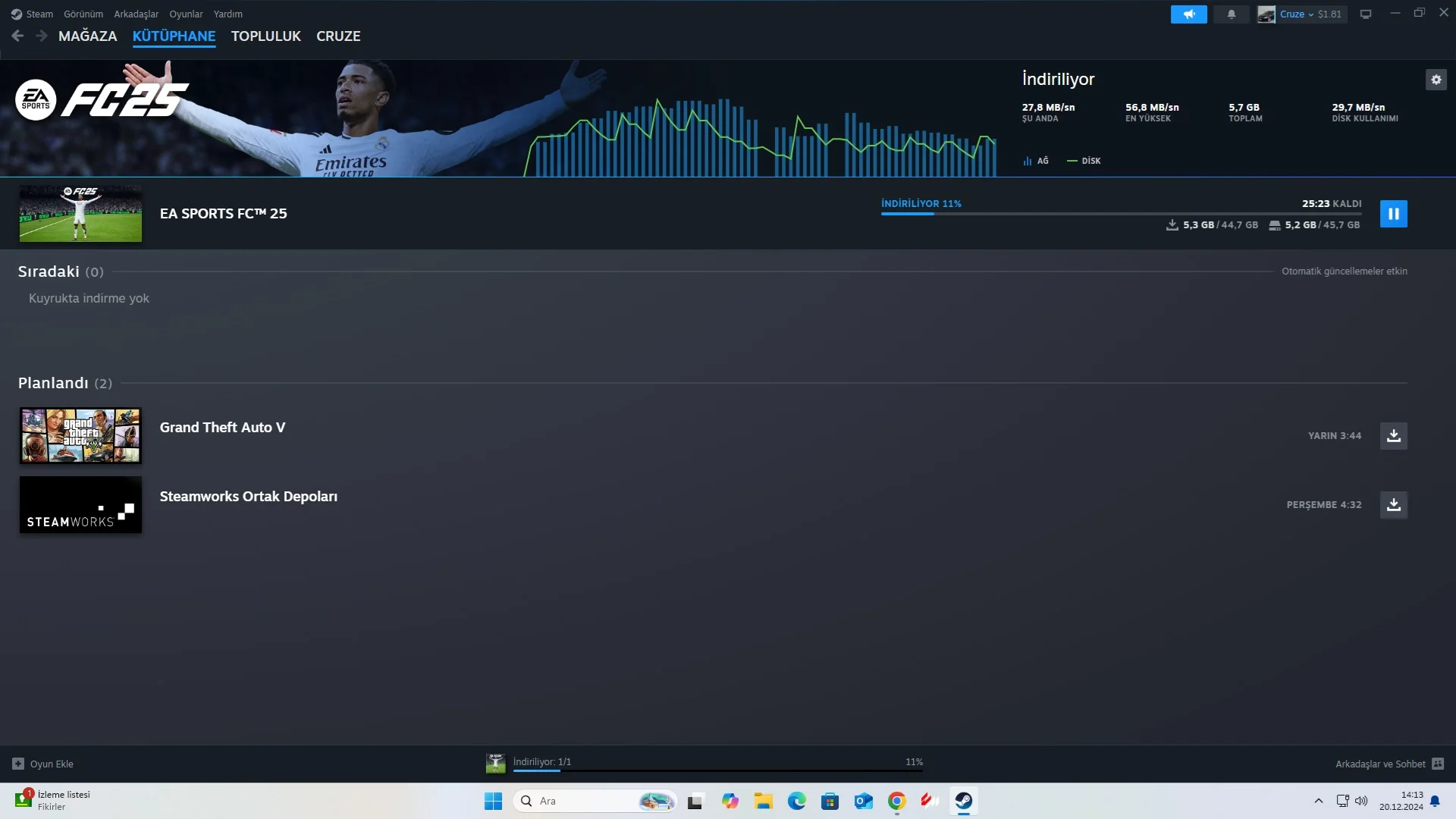Click the EA SPORTS FC 25 thumbnail
Image resolution: width=1456 pixels, height=819 pixels.
pos(80,214)
